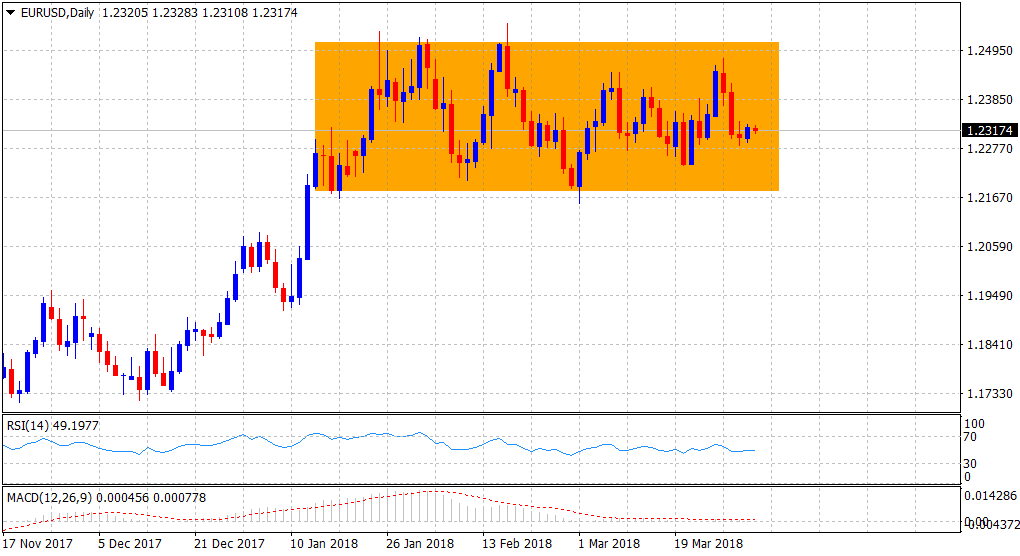Click the current price label 1.23174
Screen dimensions: 1020x556
pyautogui.click(x=989, y=131)
